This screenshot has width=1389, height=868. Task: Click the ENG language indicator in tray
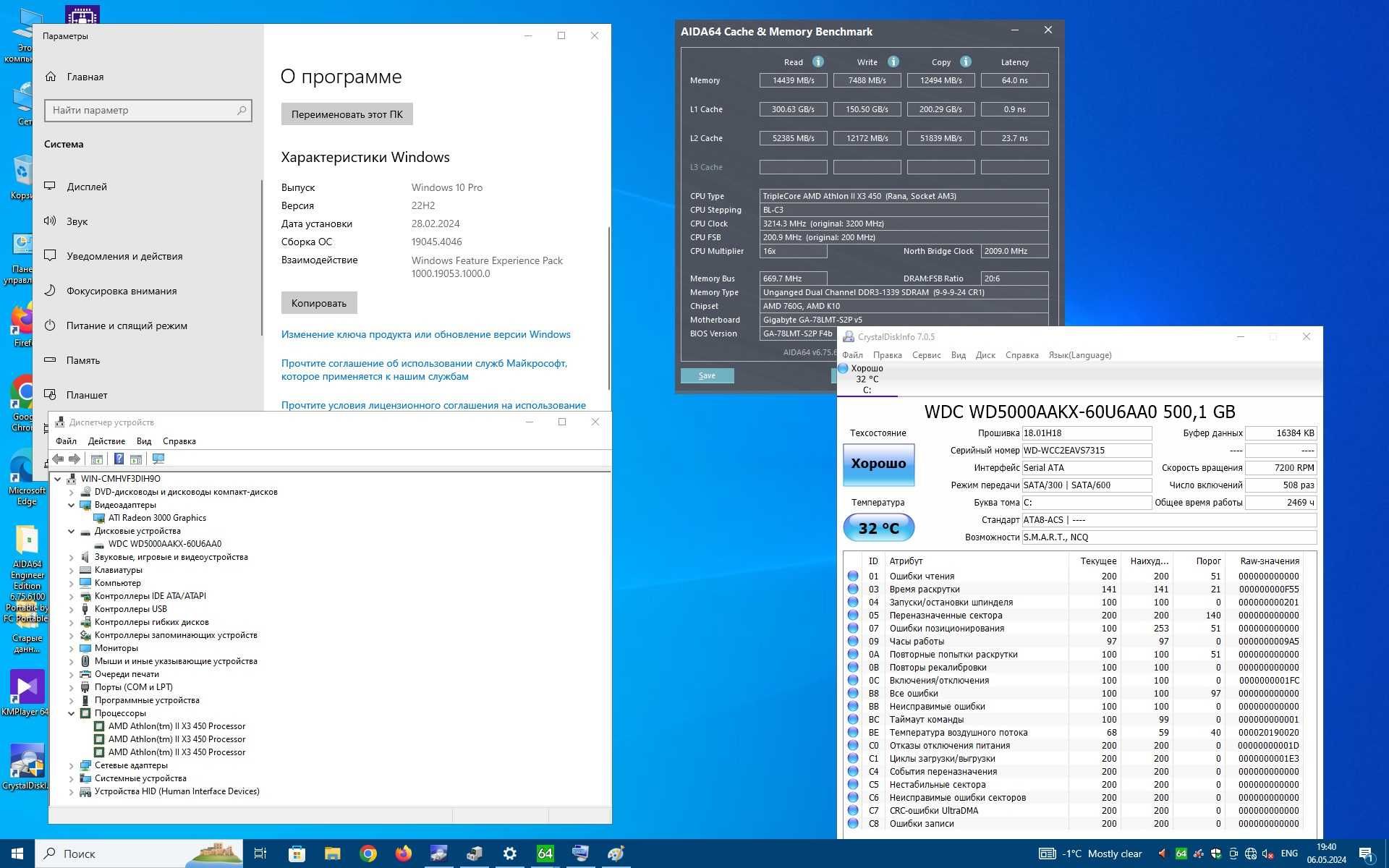pyautogui.click(x=1289, y=854)
